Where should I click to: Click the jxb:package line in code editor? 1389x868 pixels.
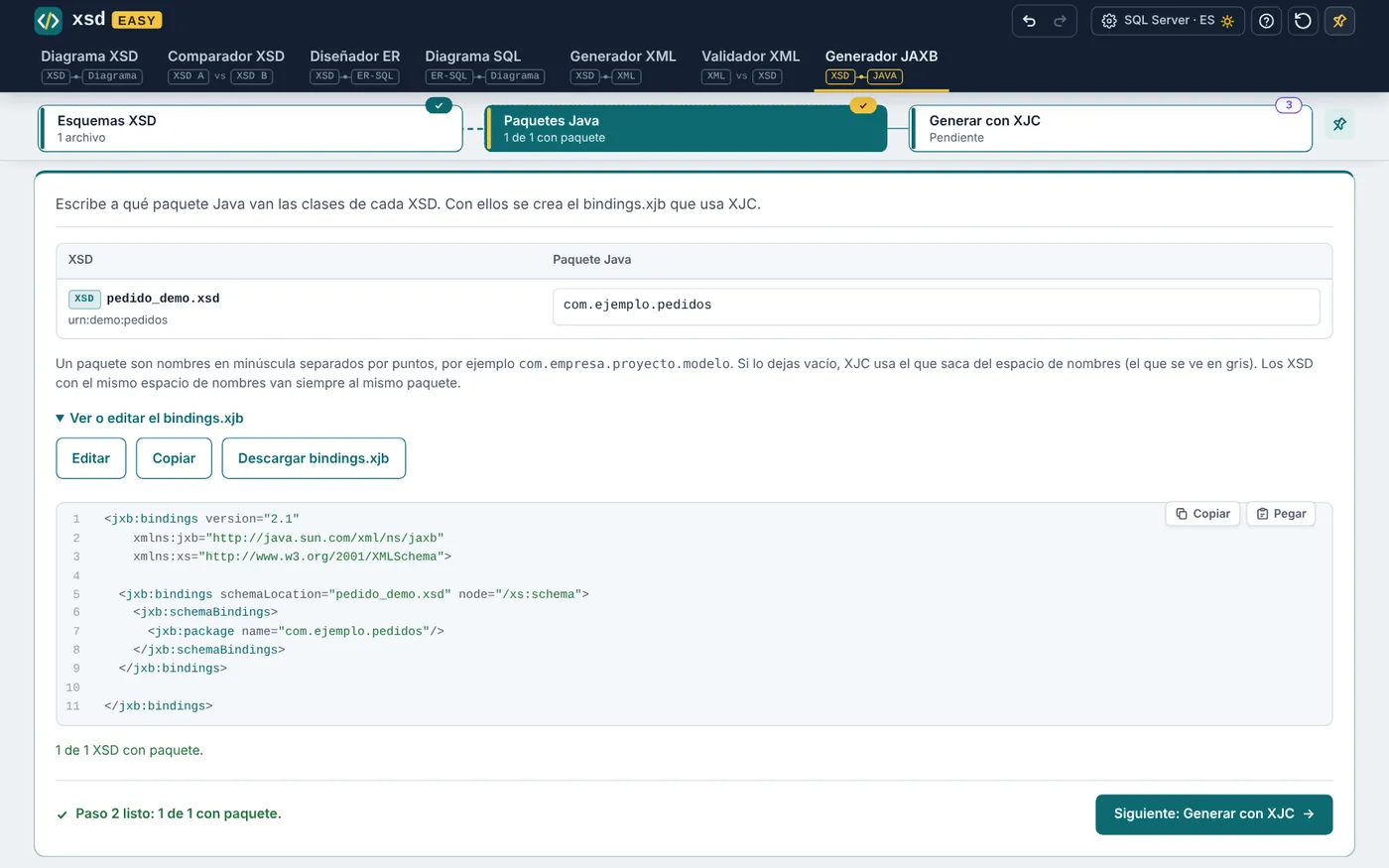click(x=296, y=631)
